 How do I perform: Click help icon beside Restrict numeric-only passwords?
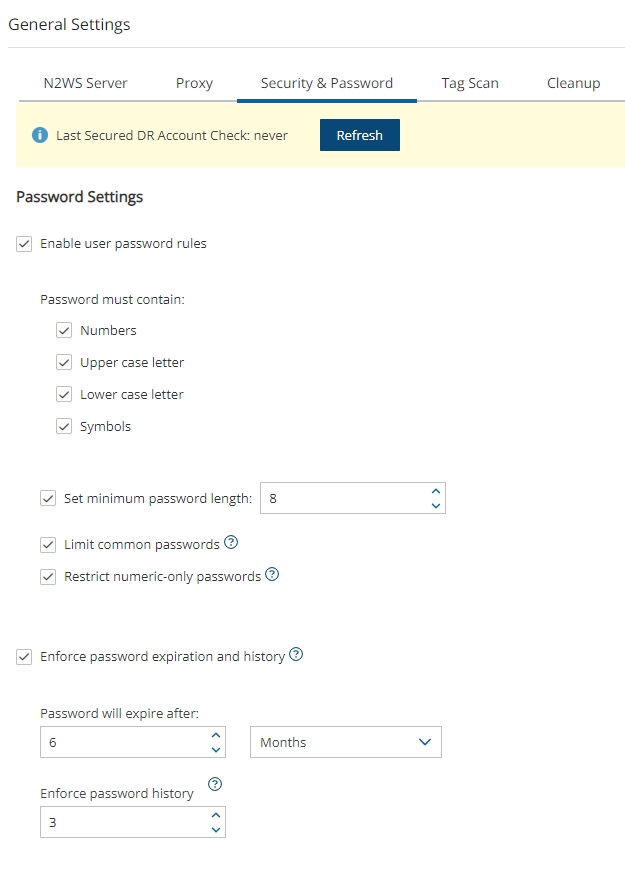[x=272, y=575]
